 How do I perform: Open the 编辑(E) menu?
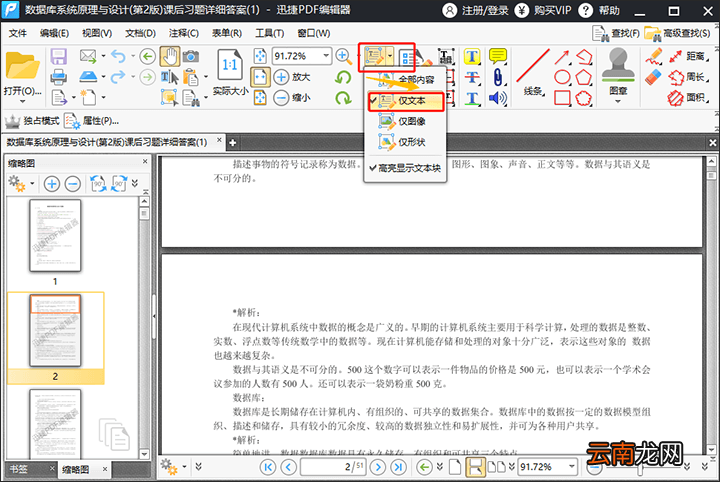click(54, 33)
